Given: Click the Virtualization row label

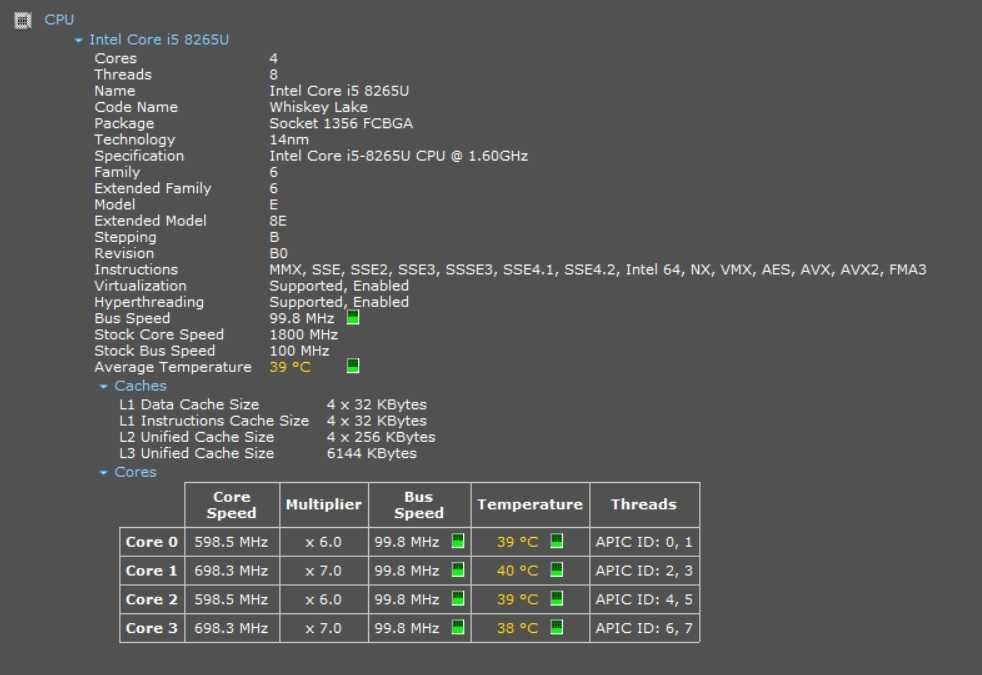Looking at the screenshot, I should (x=140, y=286).
